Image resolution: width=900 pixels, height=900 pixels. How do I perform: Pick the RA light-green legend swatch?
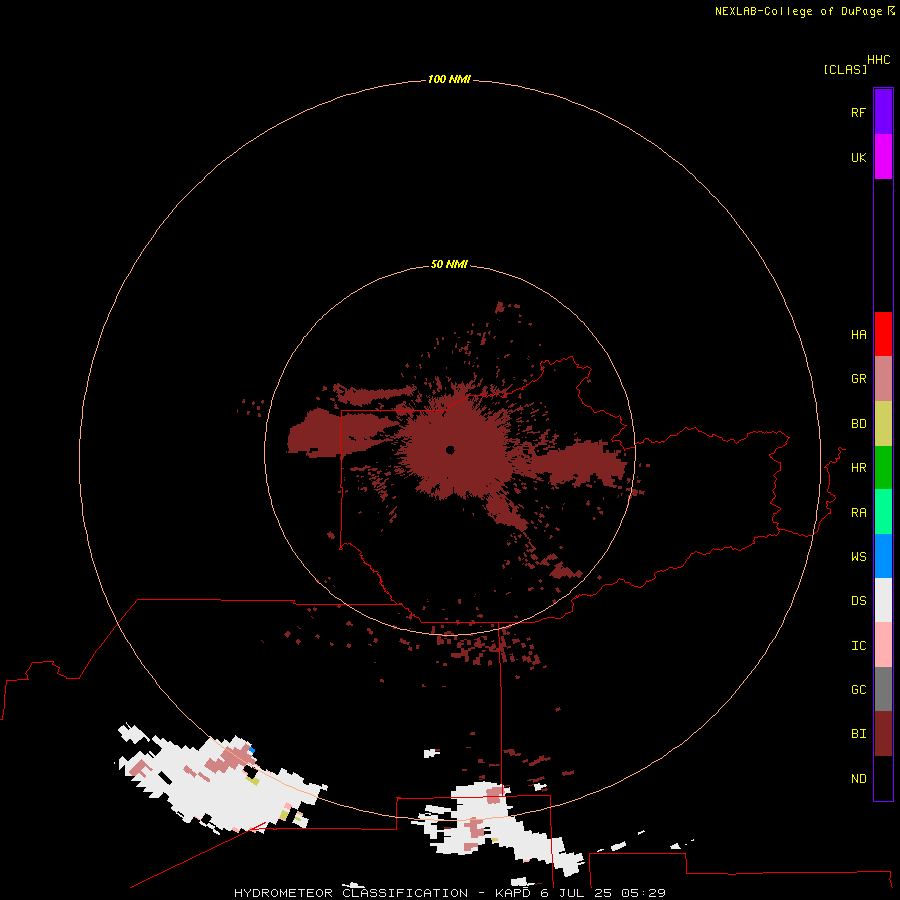click(883, 512)
